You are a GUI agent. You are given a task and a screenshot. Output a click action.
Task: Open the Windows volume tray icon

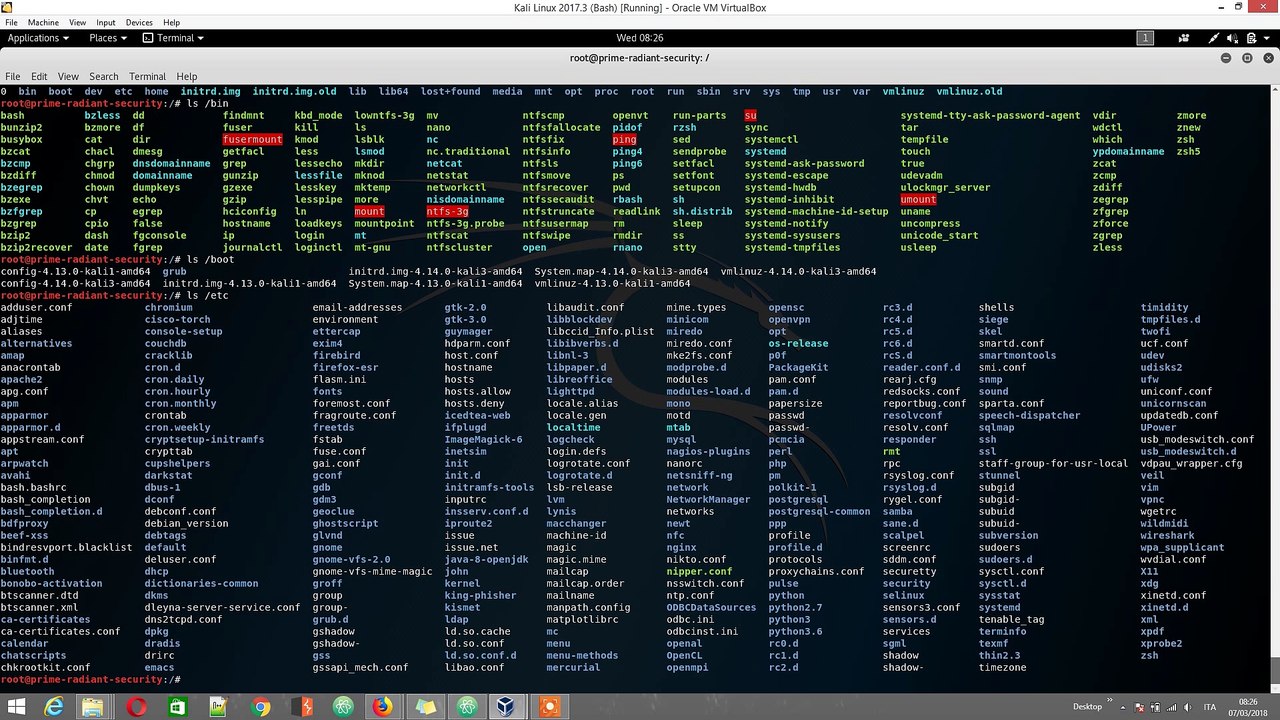point(1189,707)
